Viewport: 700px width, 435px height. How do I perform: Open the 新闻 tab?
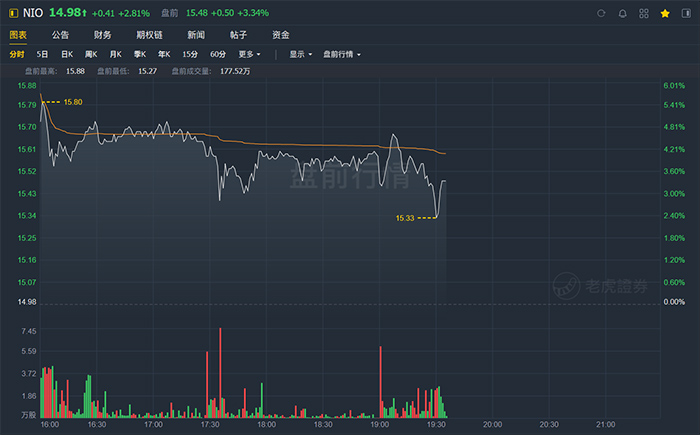point(196,35)
